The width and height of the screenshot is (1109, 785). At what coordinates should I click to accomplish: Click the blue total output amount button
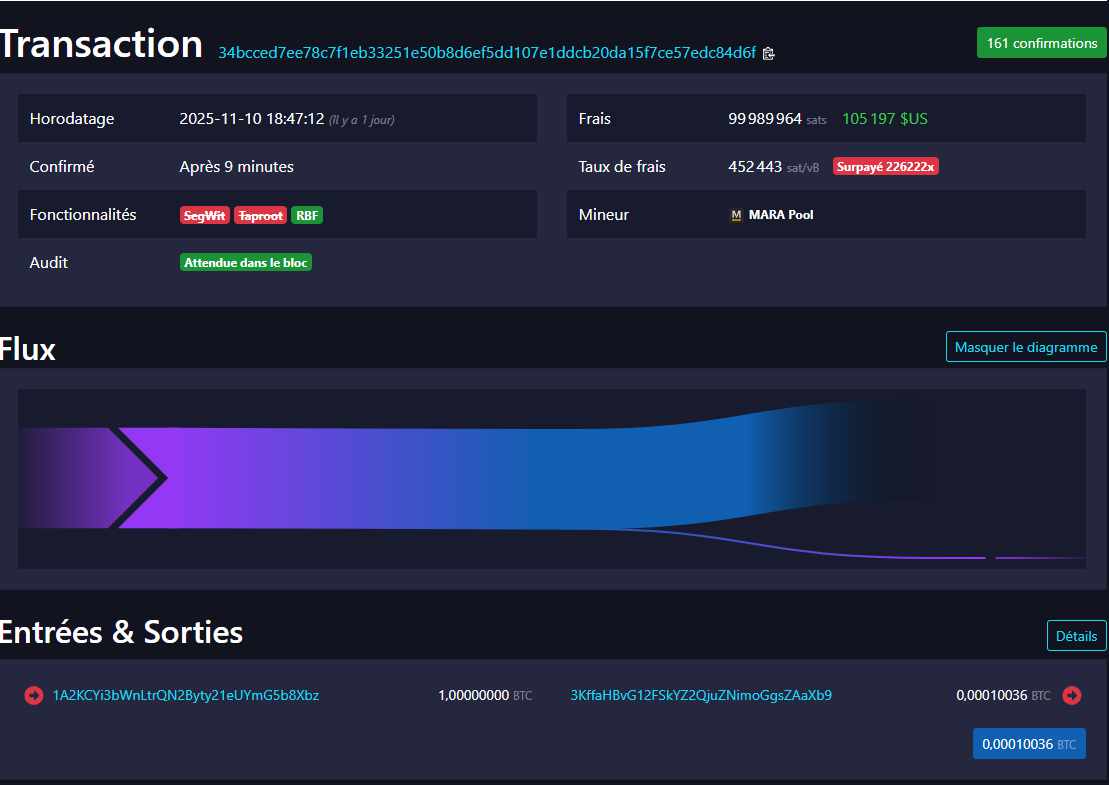coord(1029,743)
